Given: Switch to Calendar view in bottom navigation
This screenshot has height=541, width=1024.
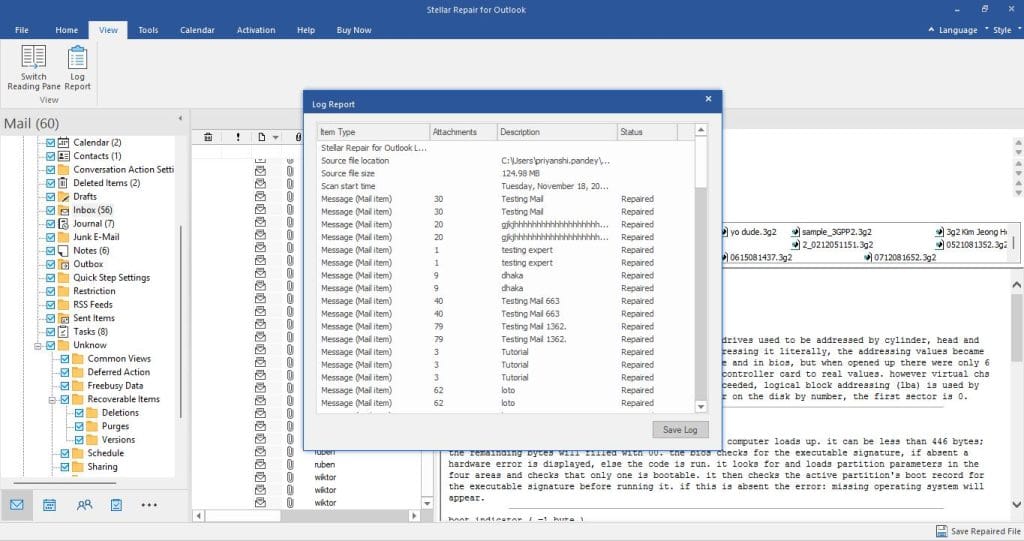Looking at the screenshot, I should tap(50, 505).
